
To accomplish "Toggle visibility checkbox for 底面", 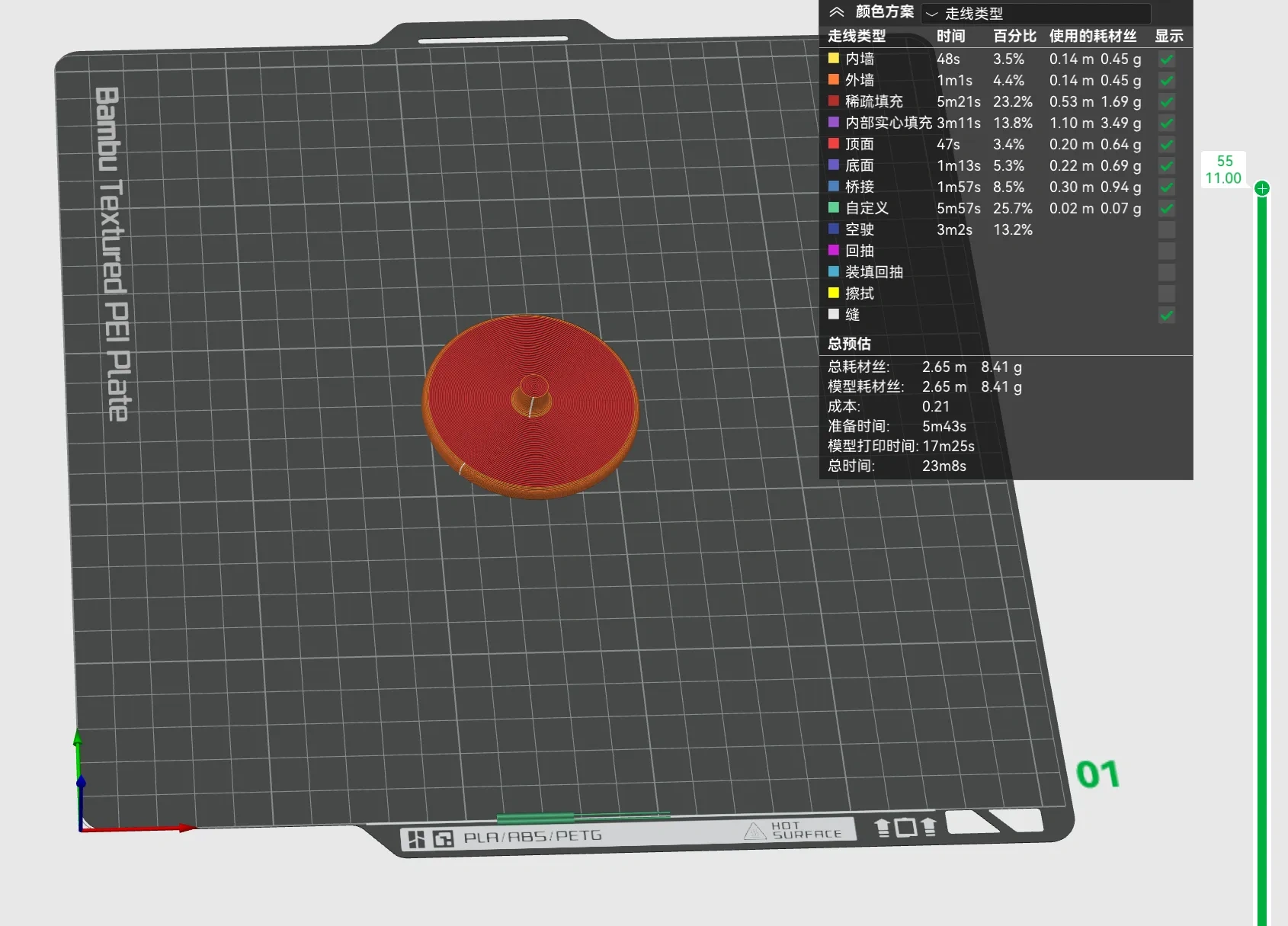I will [x=1167, y=165].
